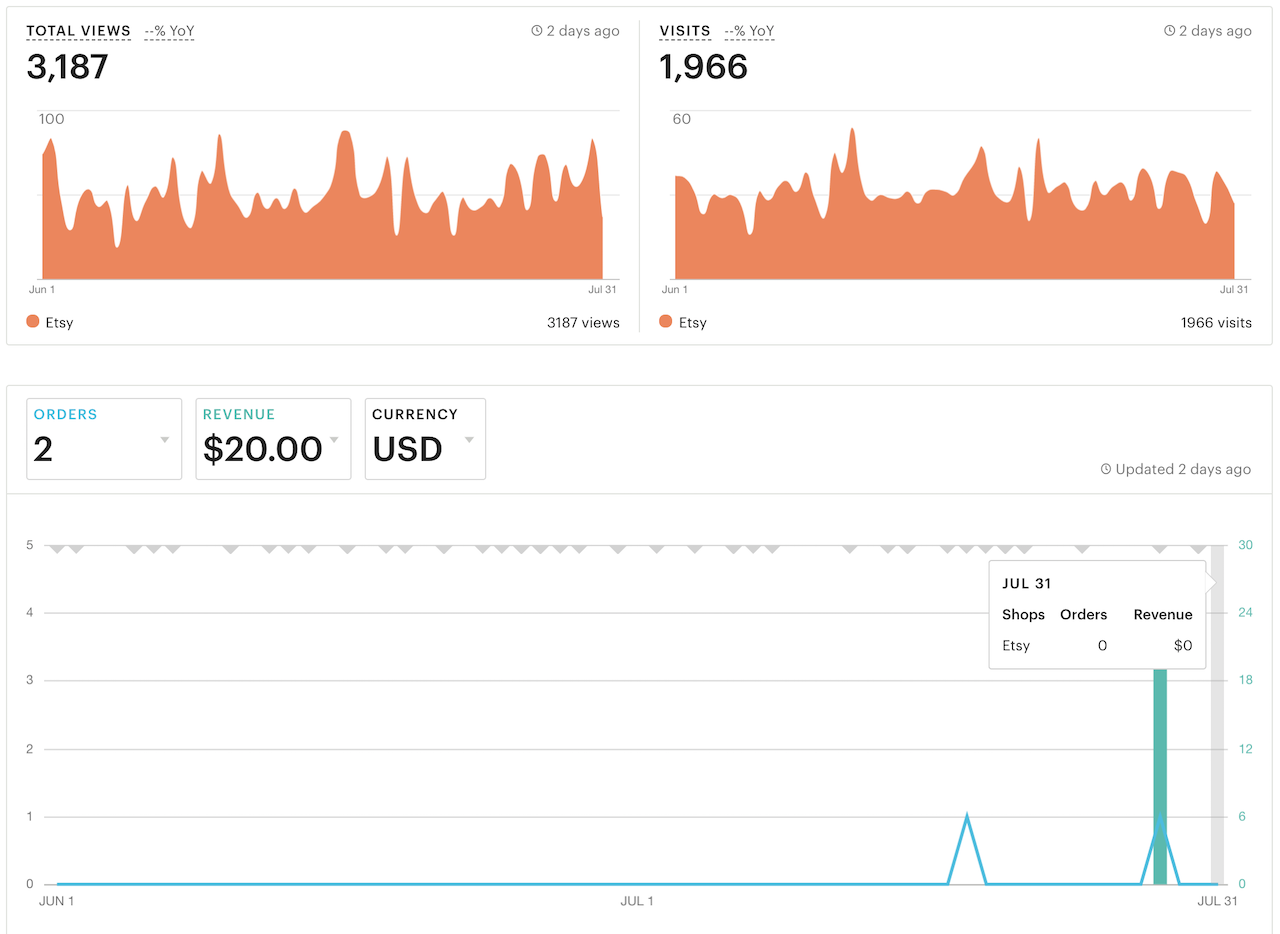This screenshot has width=1280, height=934.
Task: Click the JUL 31 tooltip heading
Action: (x=1027, y=584)
